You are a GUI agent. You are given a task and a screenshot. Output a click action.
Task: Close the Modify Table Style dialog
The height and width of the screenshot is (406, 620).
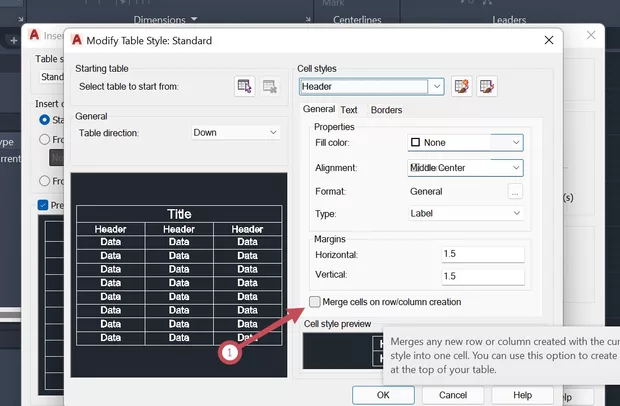click(548, 40)
